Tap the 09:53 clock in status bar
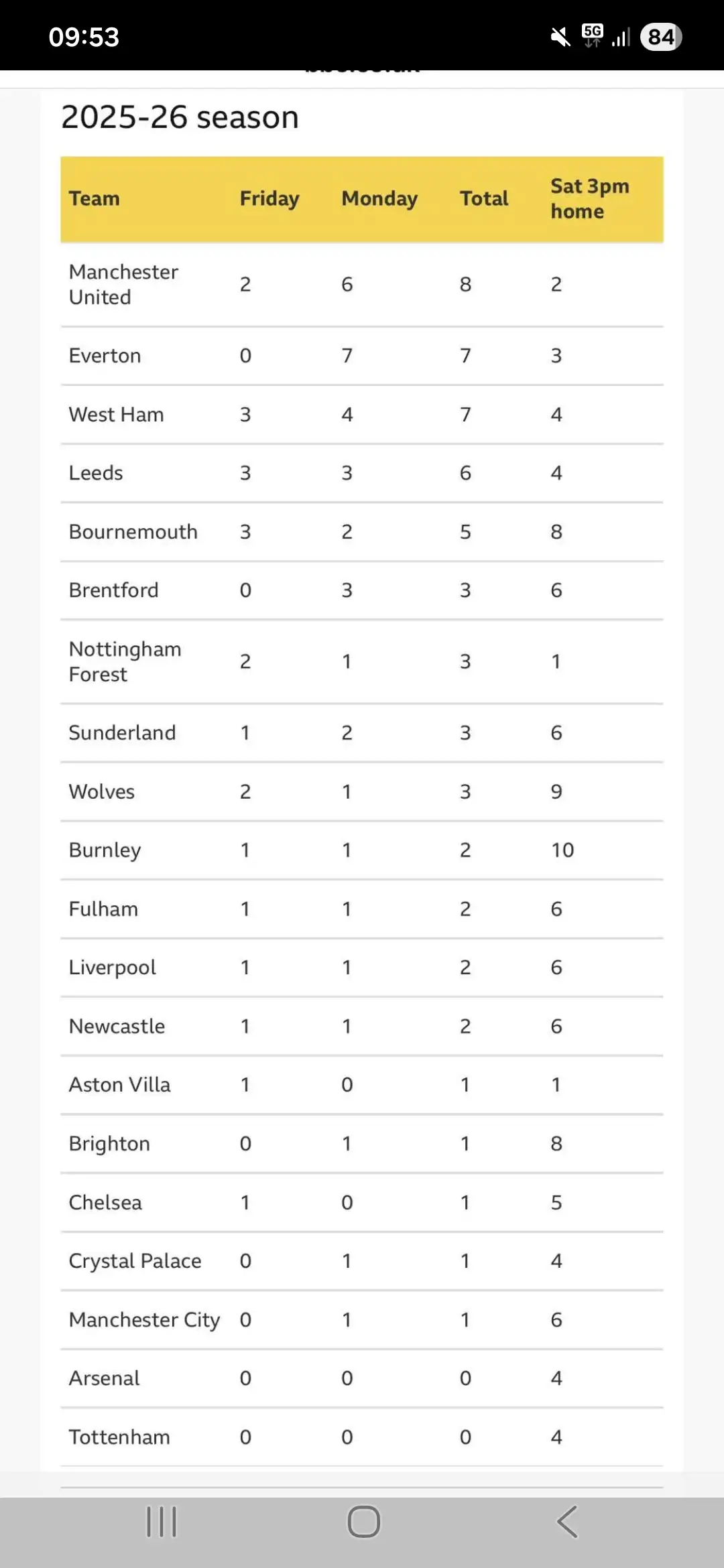 [84, 37]
